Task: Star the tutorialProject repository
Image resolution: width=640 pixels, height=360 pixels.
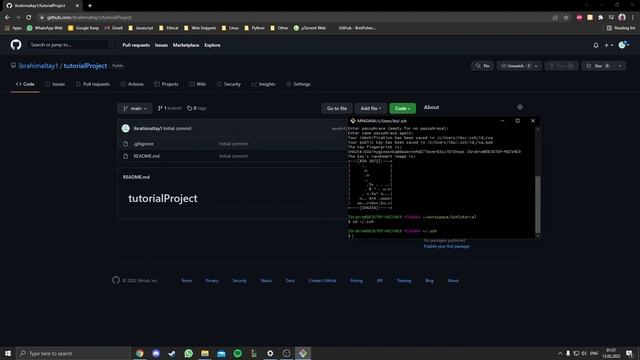Action: coord(598,66)
